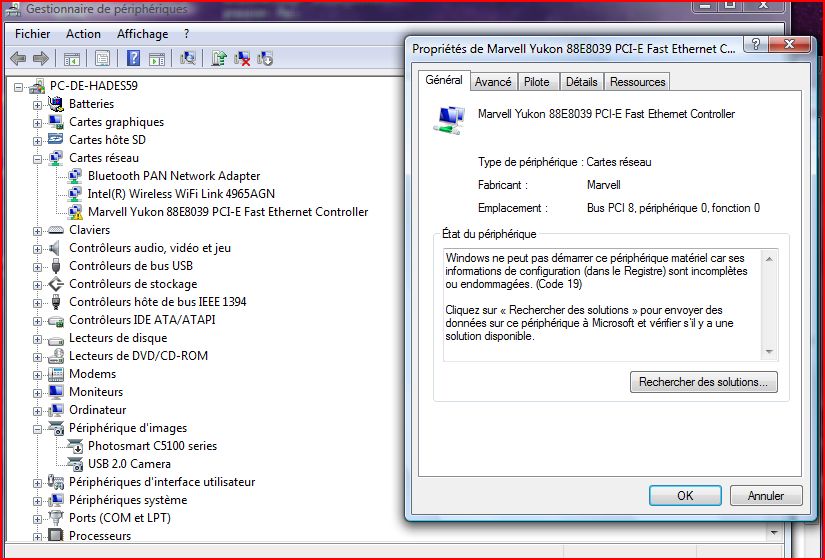Image resolution: width=825 pixels, height=560 pixels.
Task: Collapse the PC-DE-HADES59 root node
Action: click(18, 86)
